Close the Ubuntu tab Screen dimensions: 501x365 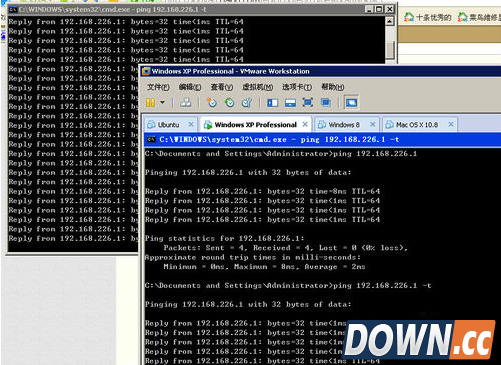pyautogui.click(x=191, y=124)
